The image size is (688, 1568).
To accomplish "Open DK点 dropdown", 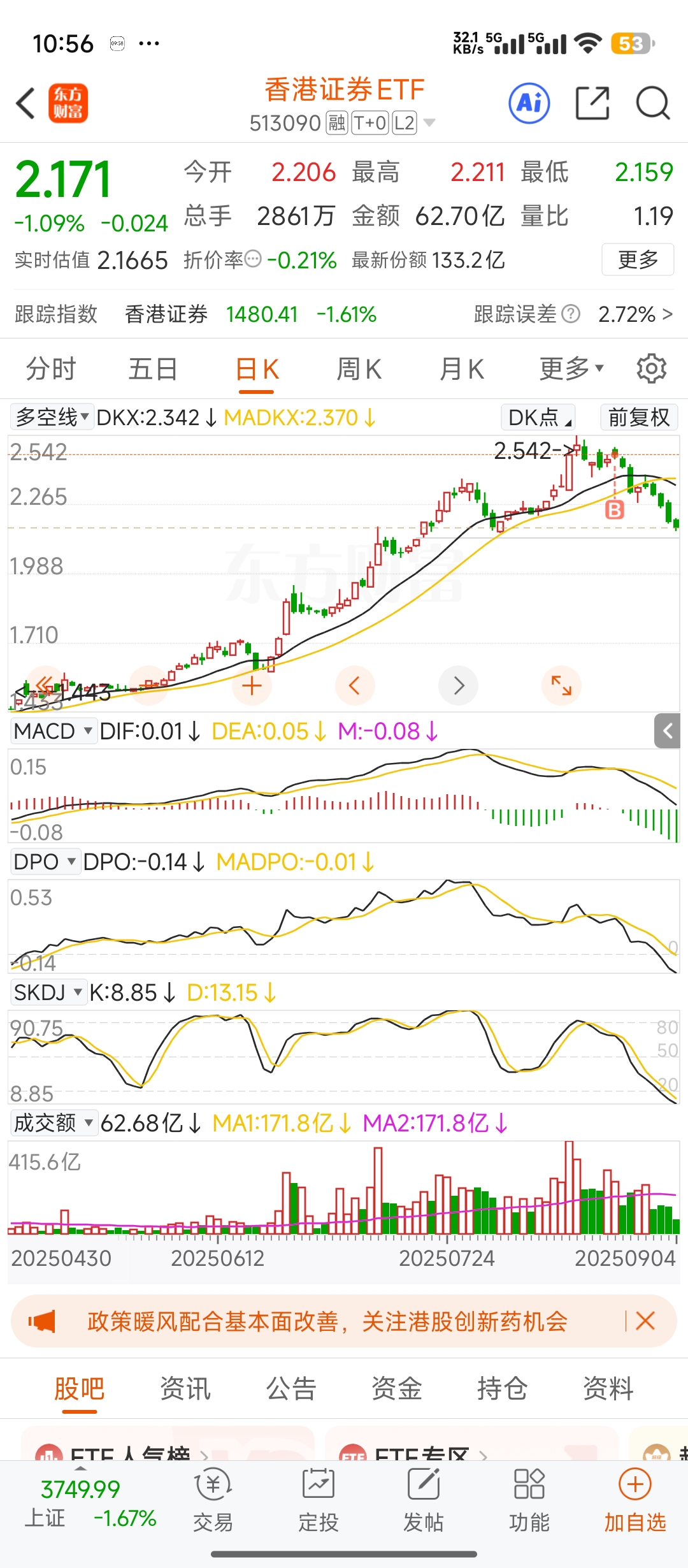I will 538,417.
